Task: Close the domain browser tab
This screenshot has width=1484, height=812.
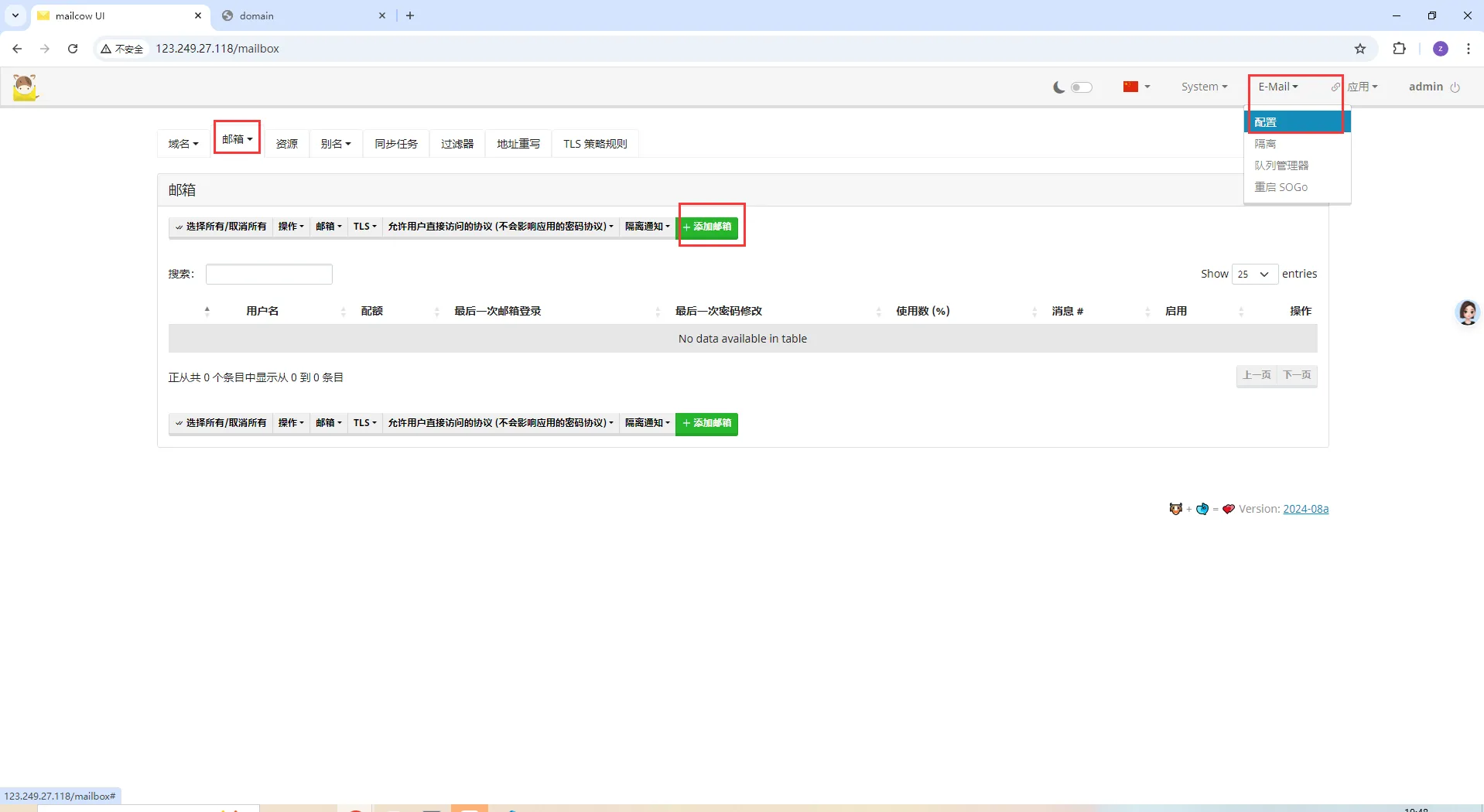Action: click(x=382, y=15)
